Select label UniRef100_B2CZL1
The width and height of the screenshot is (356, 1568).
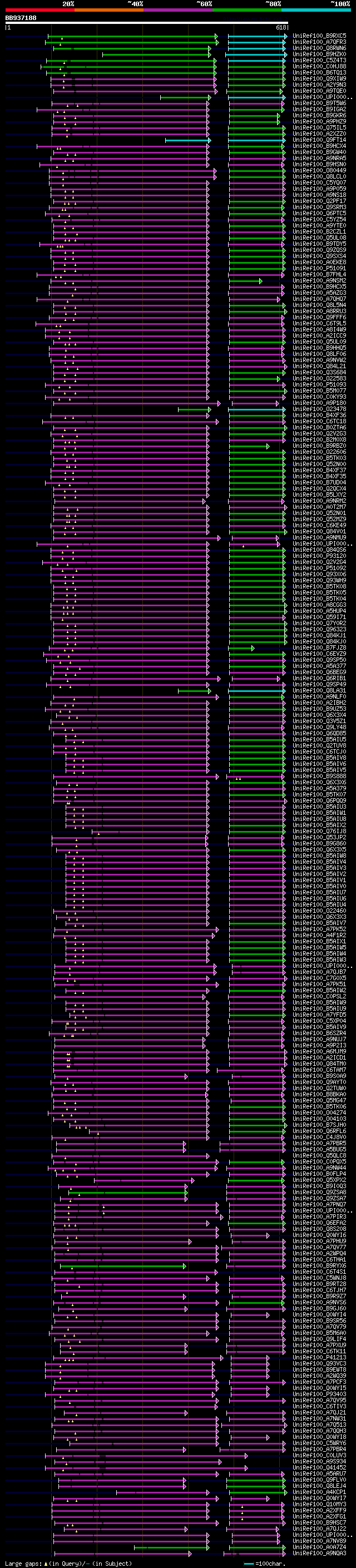(319, 232)
